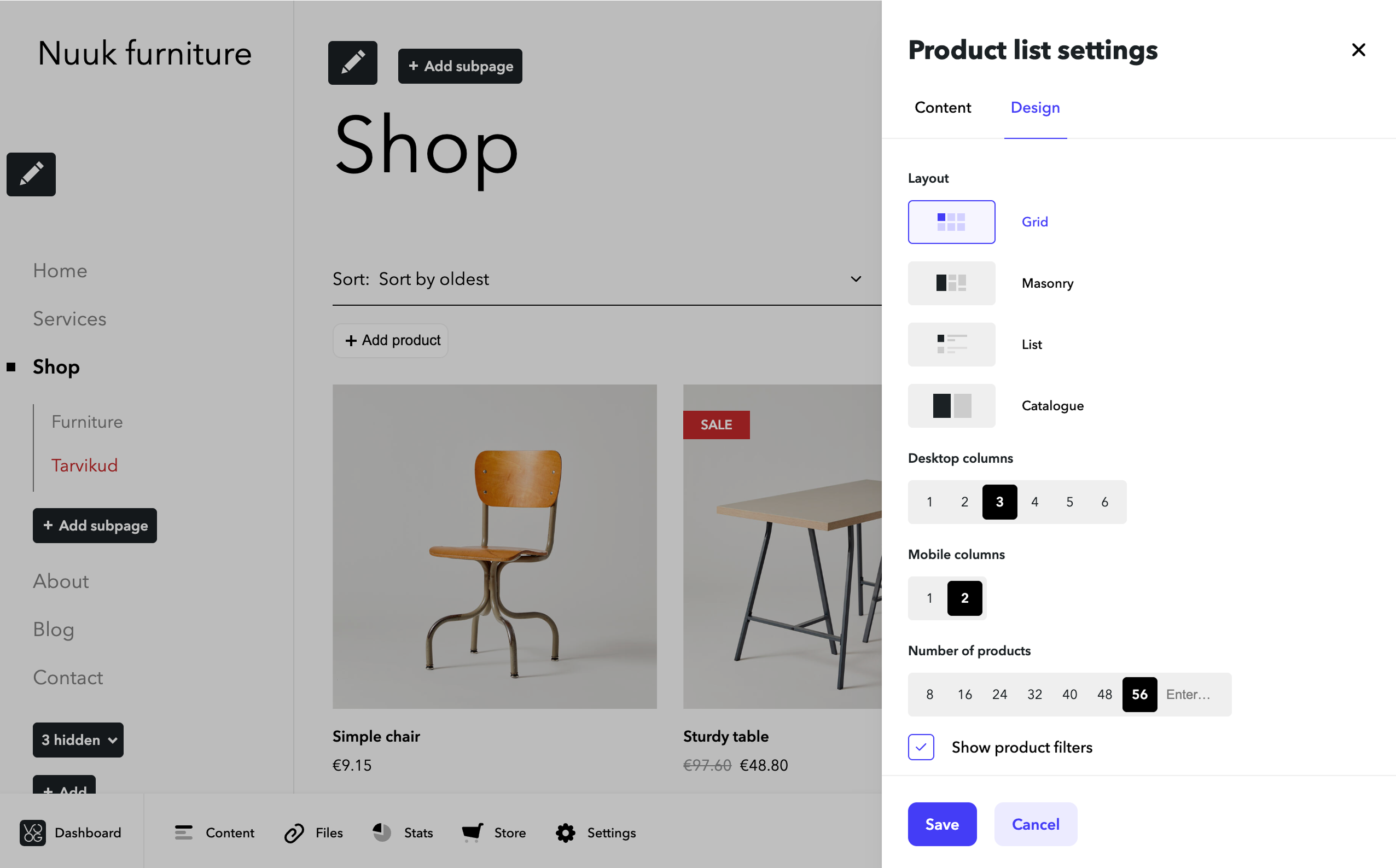Click the Add product button

[391, 340]
